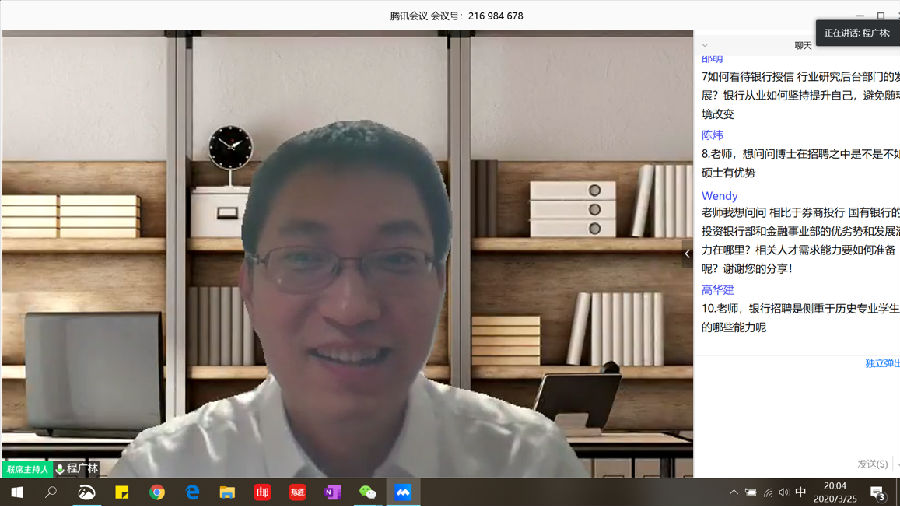Open WeChat from the taskbar
Image resolution: width=900 pixels, height=506 pixels.
point(367,492)
